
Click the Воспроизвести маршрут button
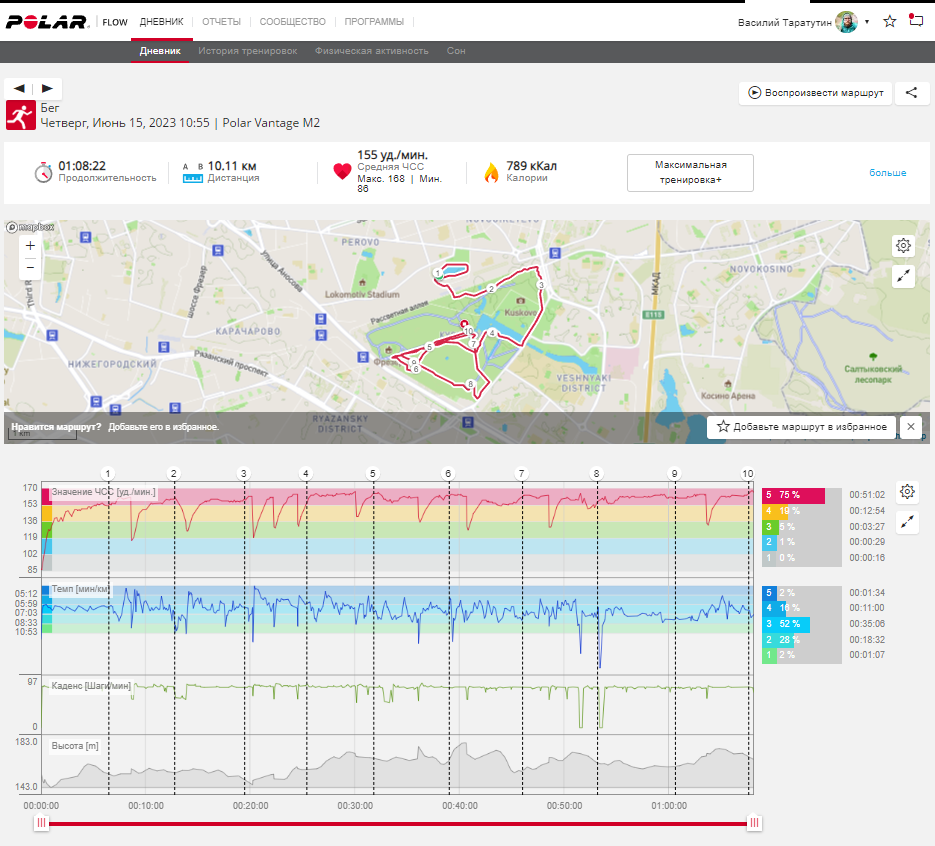815,93
